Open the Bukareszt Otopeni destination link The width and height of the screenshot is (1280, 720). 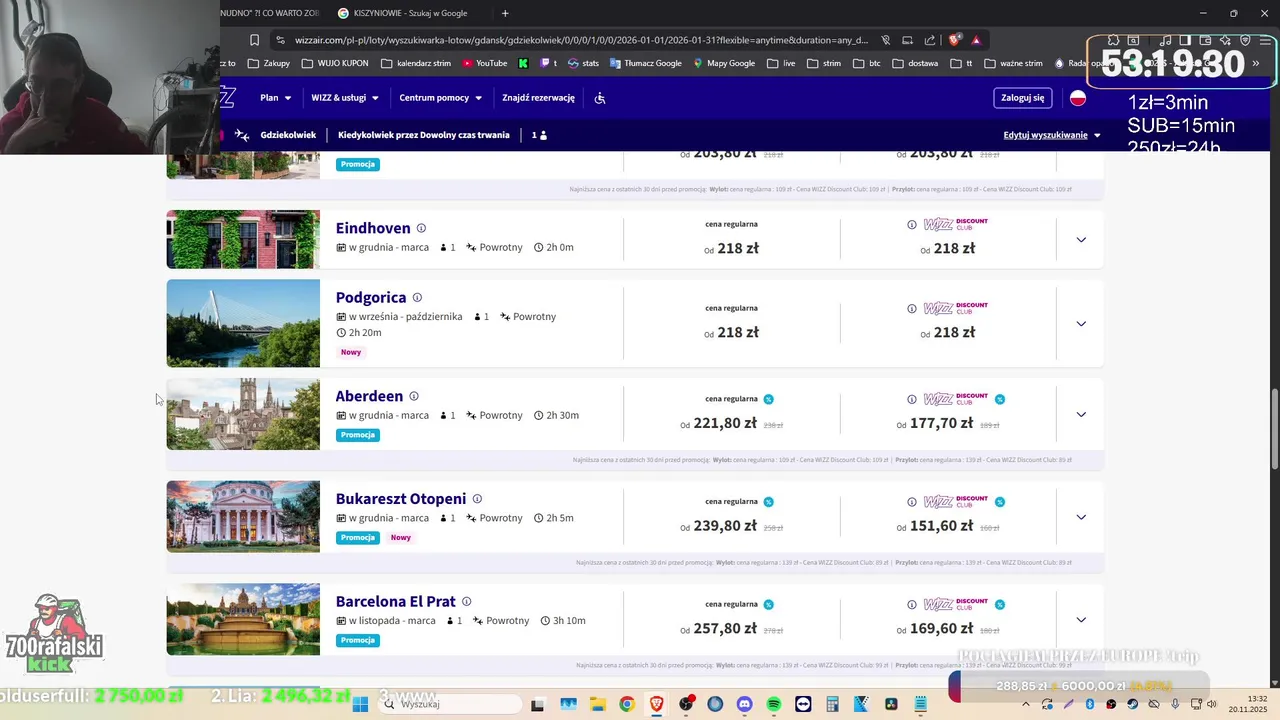401,499
